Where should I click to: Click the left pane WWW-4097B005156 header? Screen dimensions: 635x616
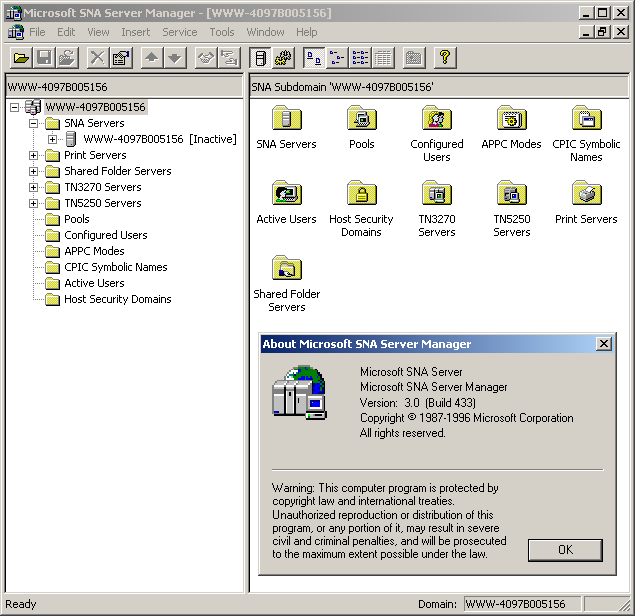(x=124, y=87)
